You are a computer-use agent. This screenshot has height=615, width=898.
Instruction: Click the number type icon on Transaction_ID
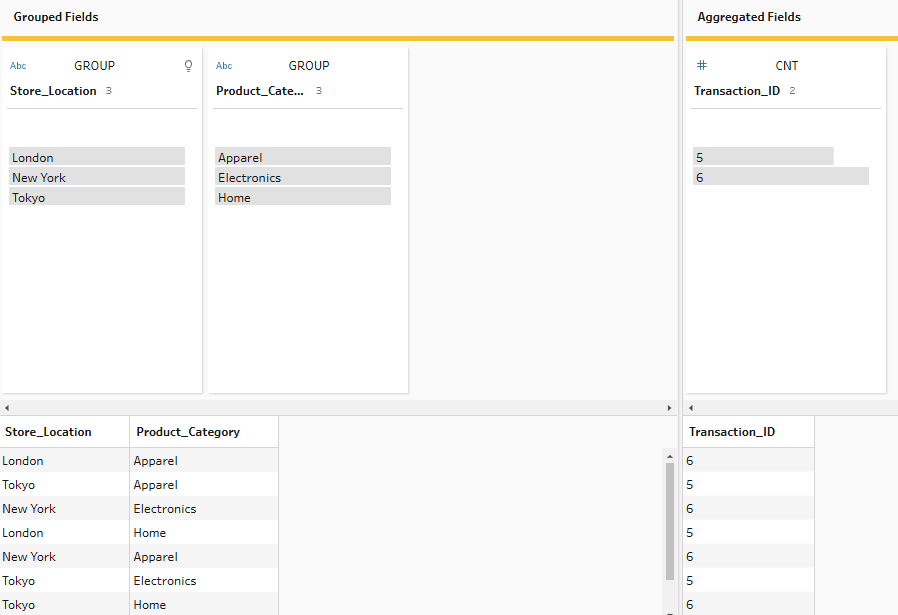pyautogui.click(x=702, y=65)
